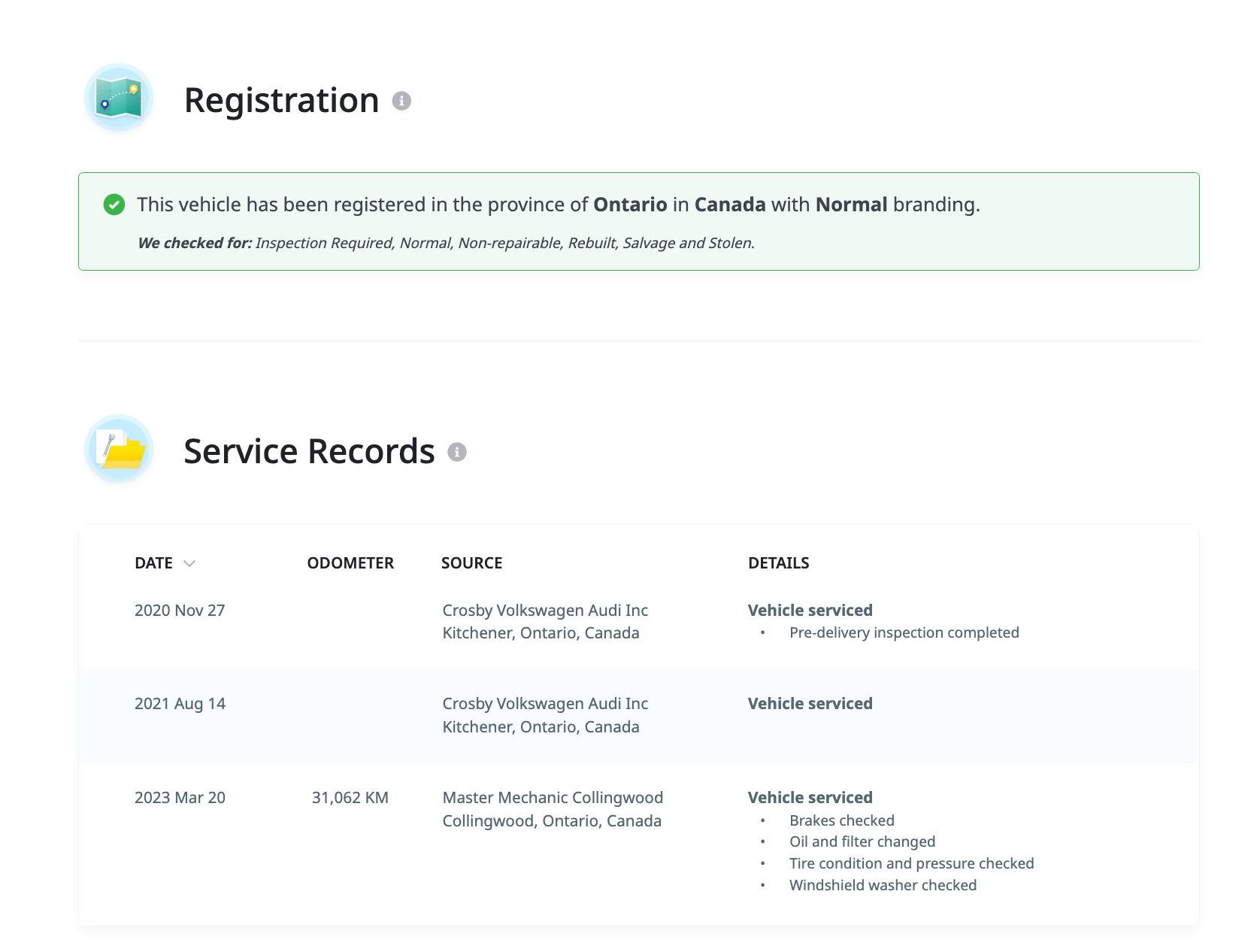Screen dimensions: 1260x952
Task: Click the Ontario registration notice banner
Action: (x=638, y=222)
